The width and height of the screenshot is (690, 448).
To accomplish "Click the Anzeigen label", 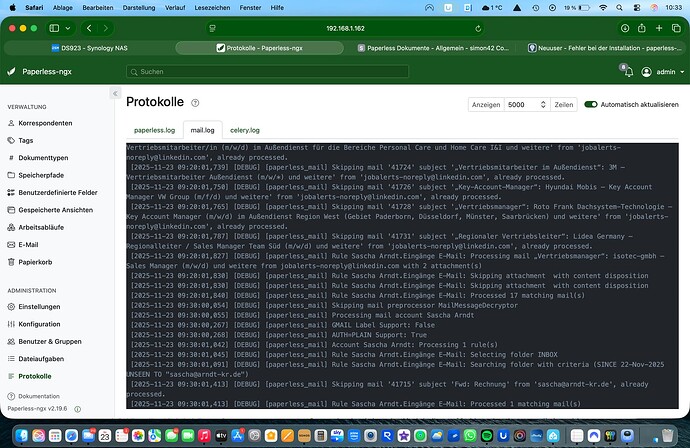I will point(486,104).
